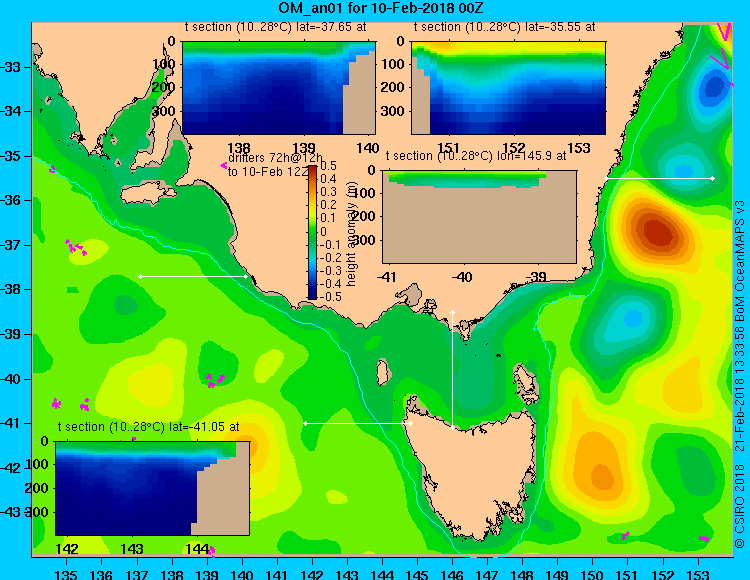Click the "-39" latitude label on the main left axis
The width and height of the screenshot is (750, 580).
[x=10, y=334]
